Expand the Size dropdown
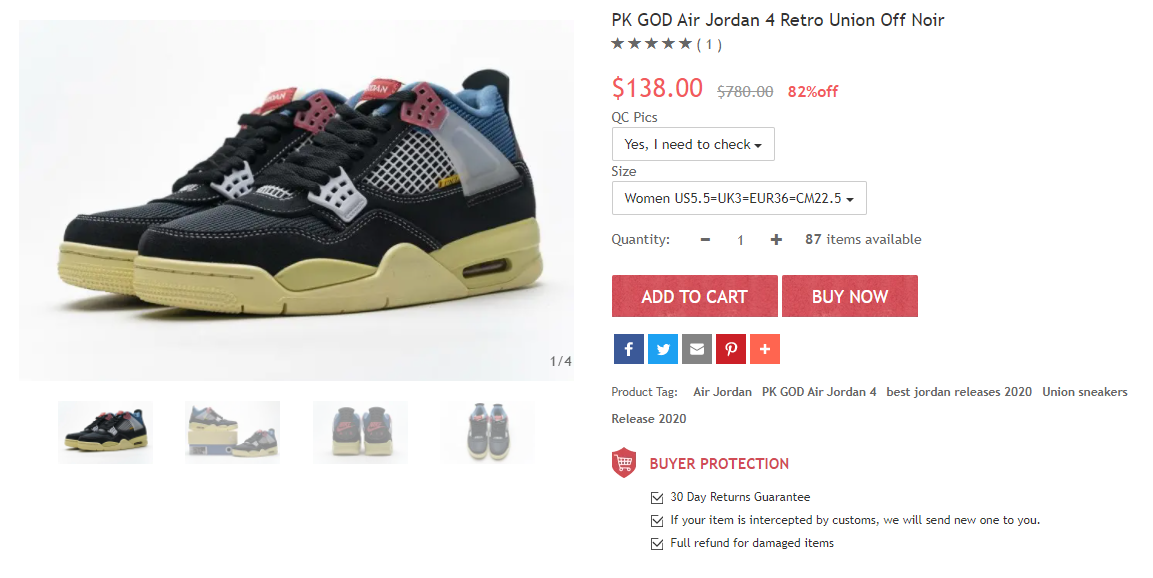Screen dimensions: 1153x578 click(x=739, y=198)
